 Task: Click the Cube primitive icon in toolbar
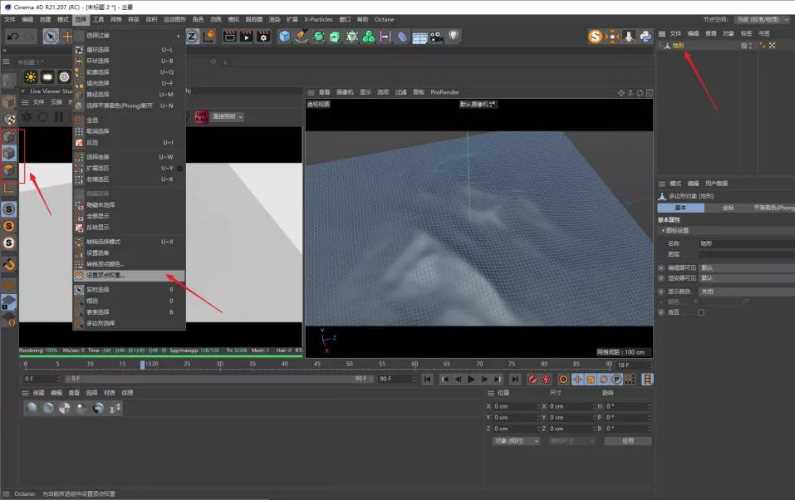(x=284, y=36)
